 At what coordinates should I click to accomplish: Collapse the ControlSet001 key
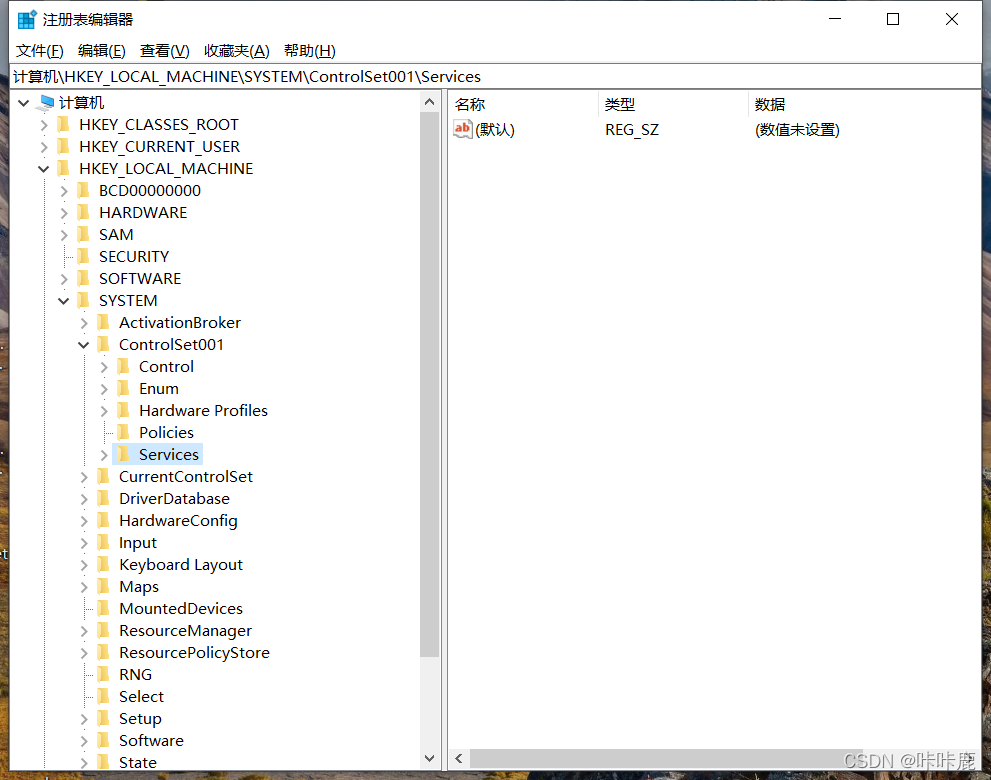pos(83,345)
